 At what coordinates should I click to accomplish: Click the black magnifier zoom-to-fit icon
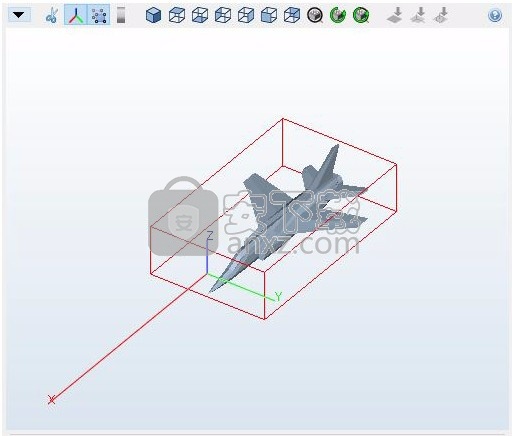tap(315, 15)
